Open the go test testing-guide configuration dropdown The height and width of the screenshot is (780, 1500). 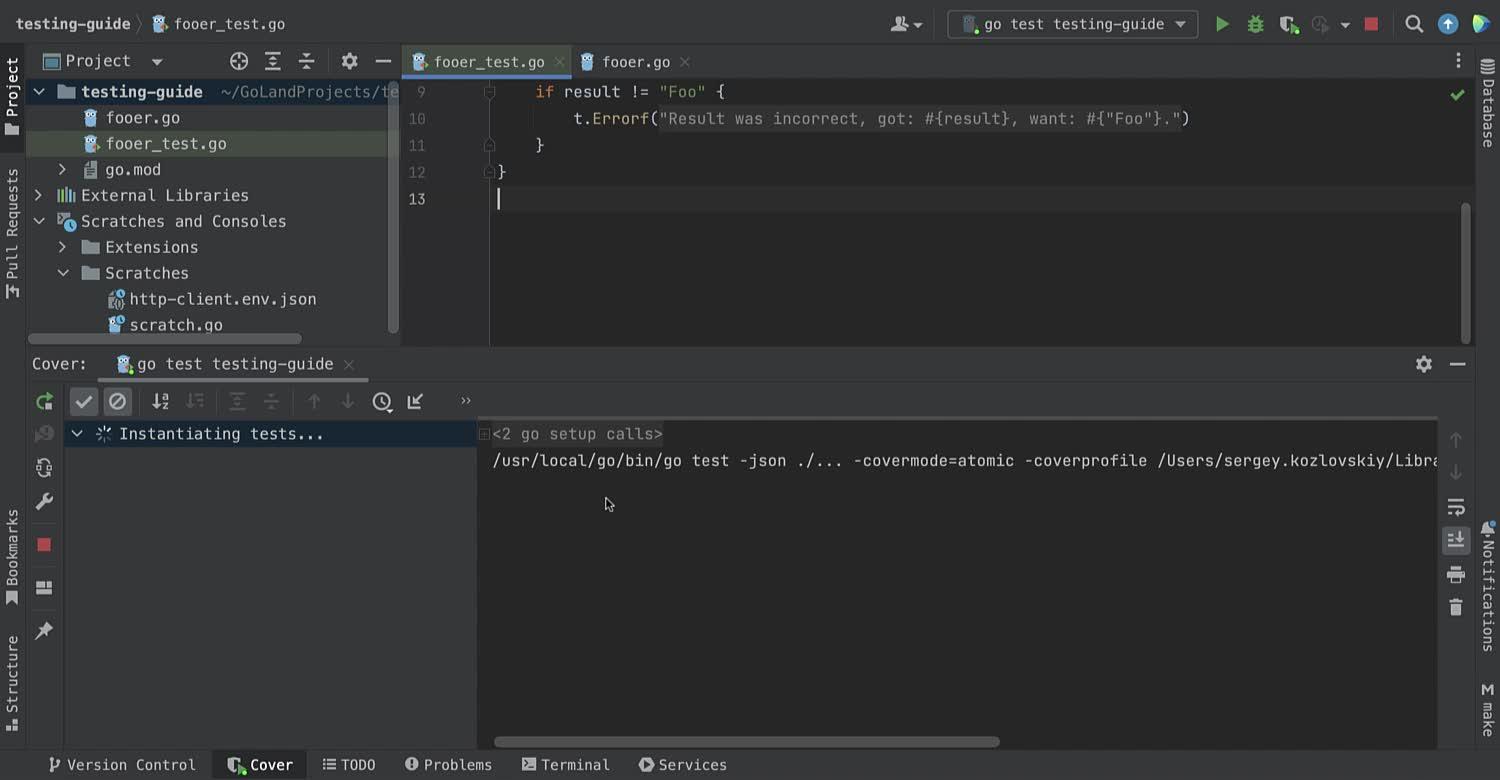tap(1072, 24)
